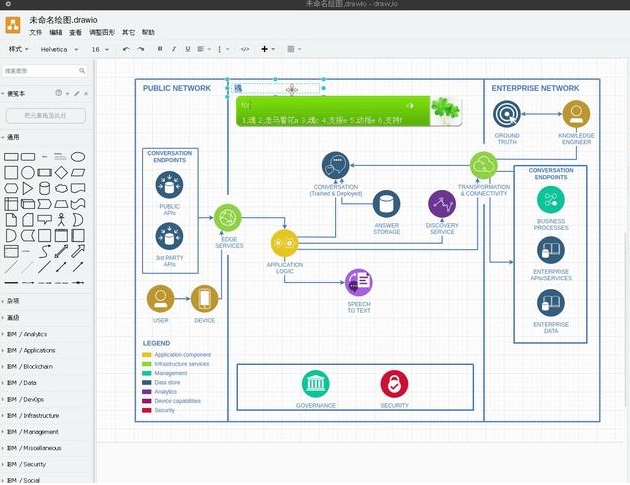Click the Speech to Text purple icon

tap(358, 282)
